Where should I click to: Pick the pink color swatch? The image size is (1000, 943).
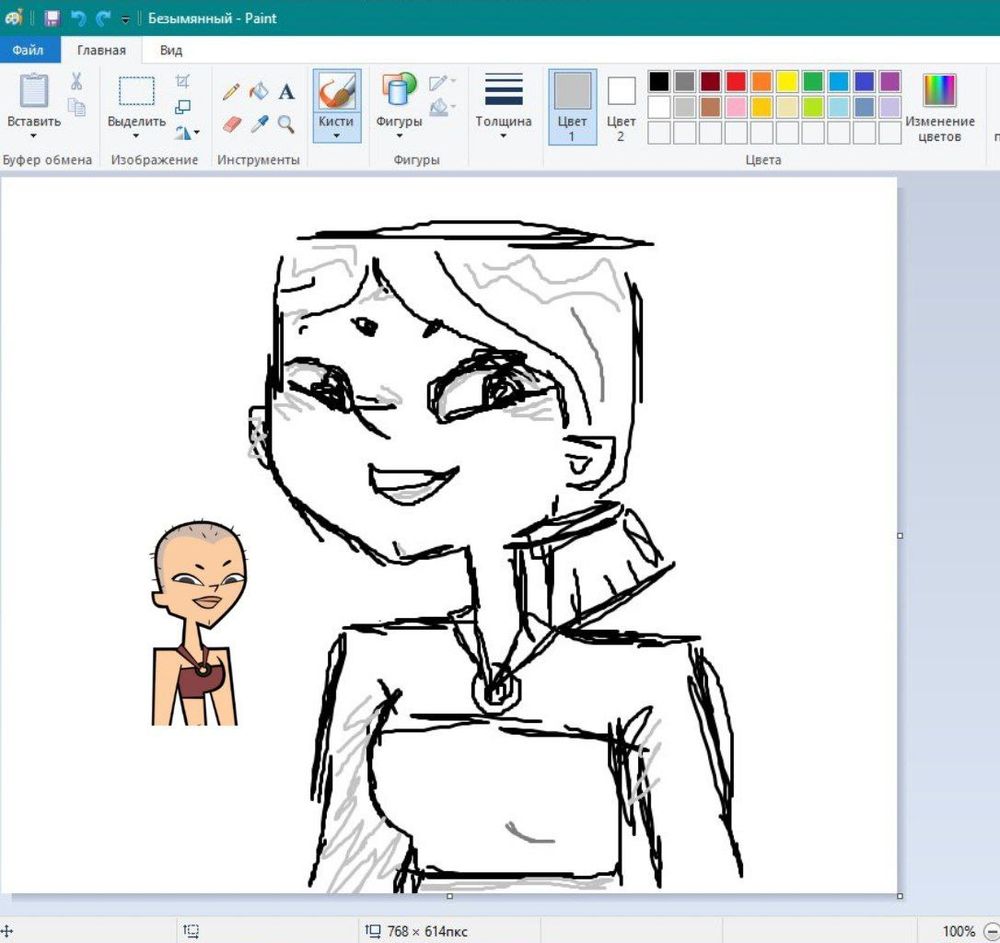pyautogui.click(x=736, y=106)
